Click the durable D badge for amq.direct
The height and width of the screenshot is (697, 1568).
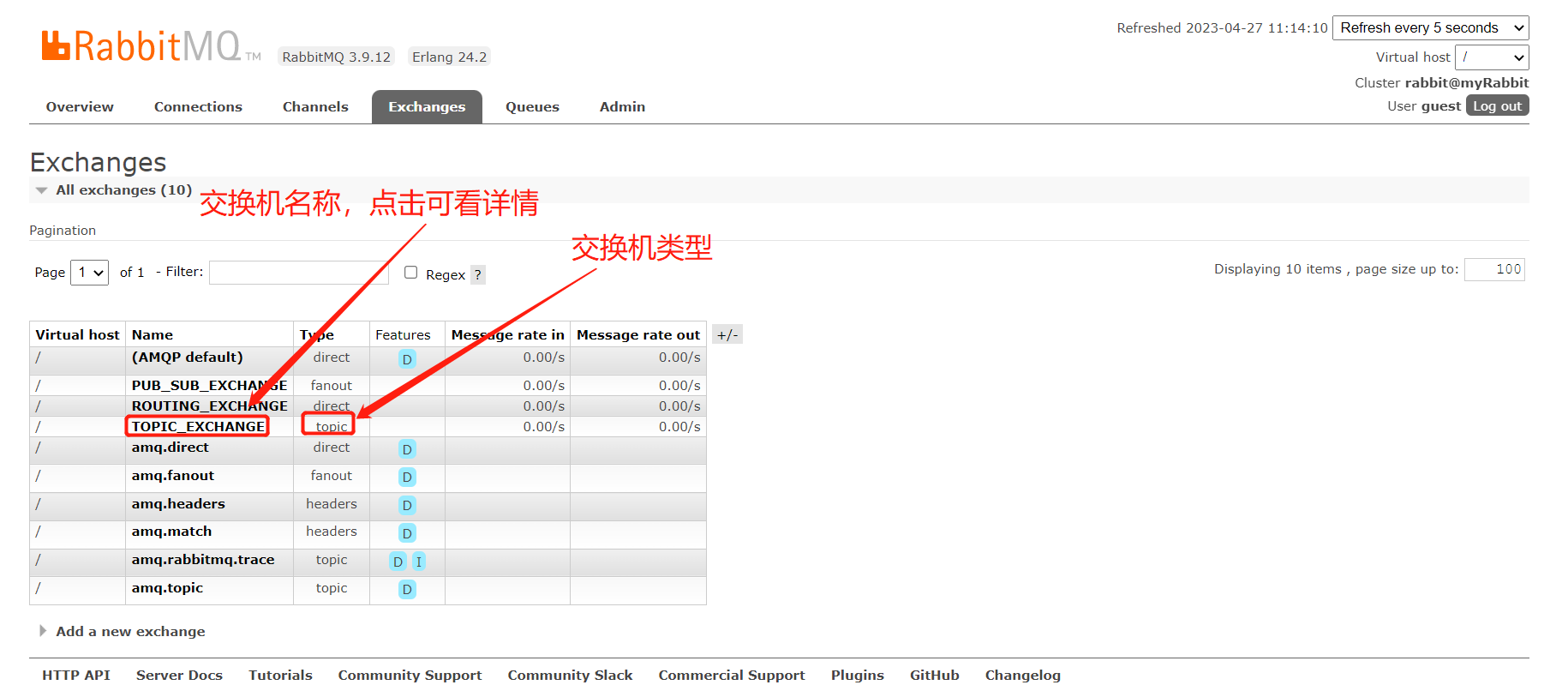[x=407, y=449]
